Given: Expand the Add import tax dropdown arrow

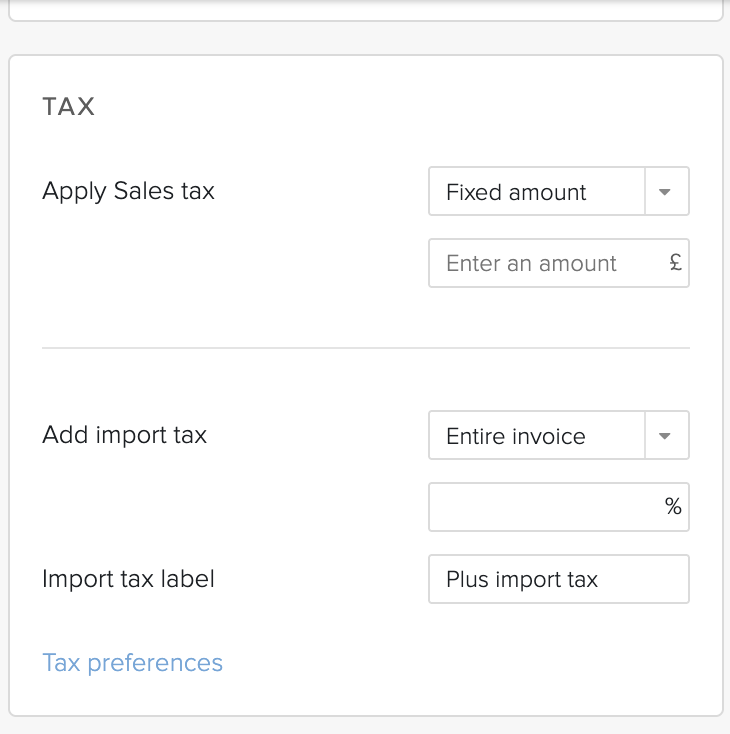Looking at the screenshot, I should [x=667, y=435].
